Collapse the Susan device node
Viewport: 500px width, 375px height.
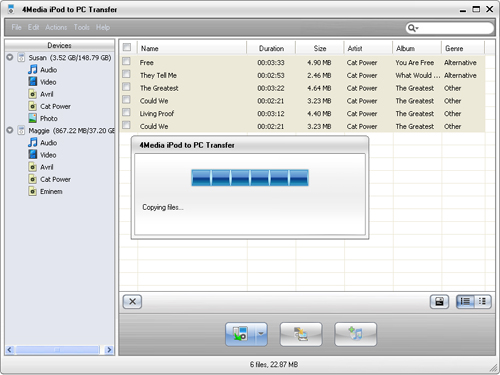[10, 57]
